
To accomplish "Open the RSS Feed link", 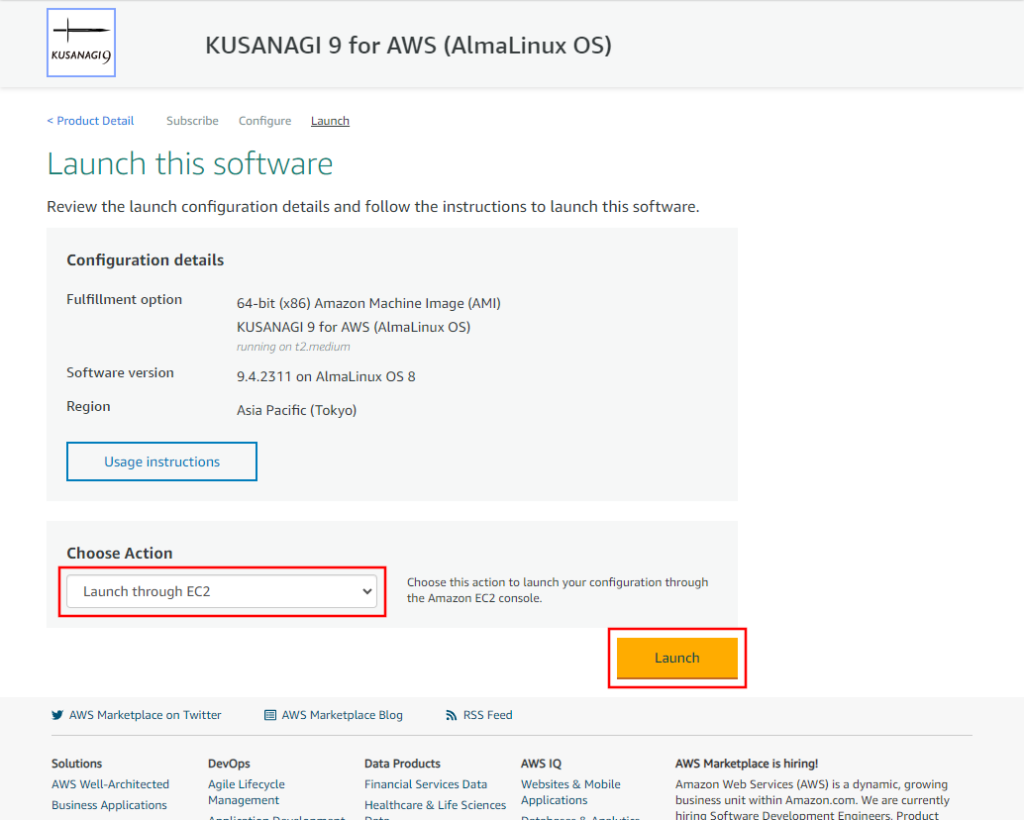I will tap(488, 715).
